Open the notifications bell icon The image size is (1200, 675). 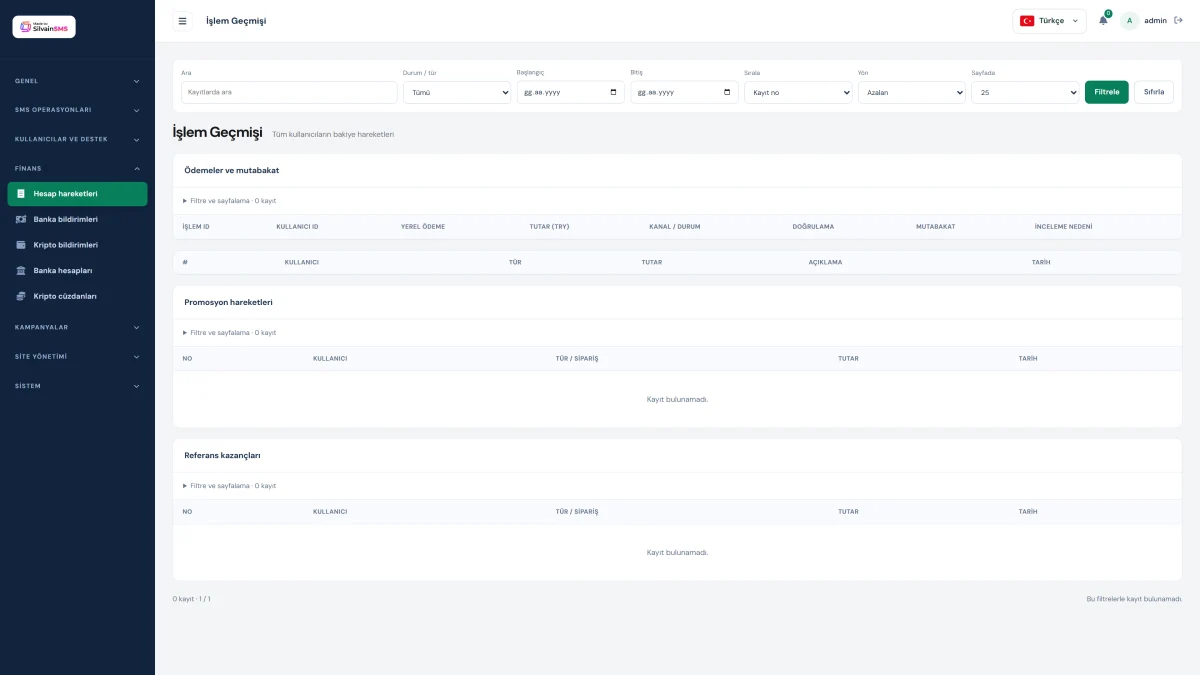pos(1103,20)
